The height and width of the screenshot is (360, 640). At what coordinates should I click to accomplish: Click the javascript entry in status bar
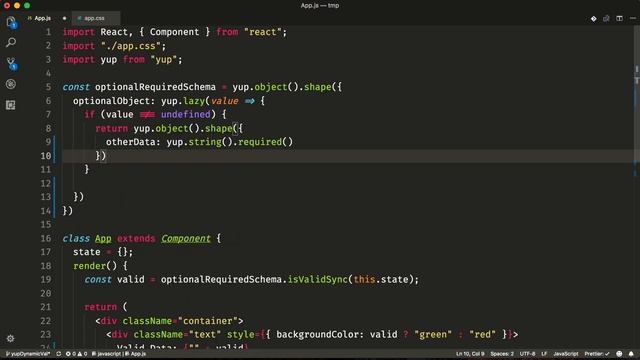[107, 354]
